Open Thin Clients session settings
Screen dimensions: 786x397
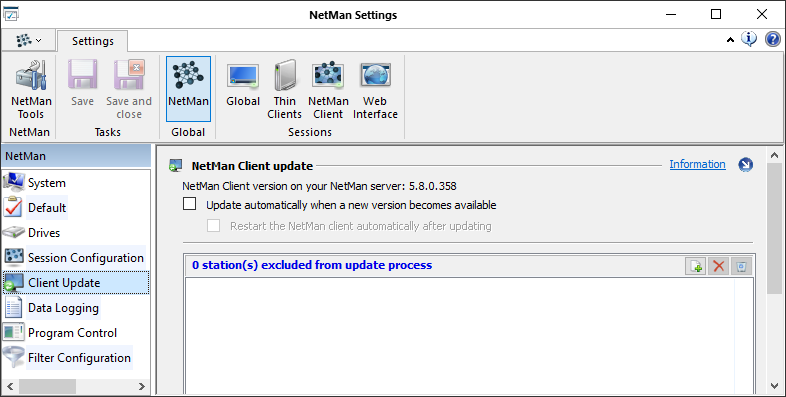click(285, 90)
